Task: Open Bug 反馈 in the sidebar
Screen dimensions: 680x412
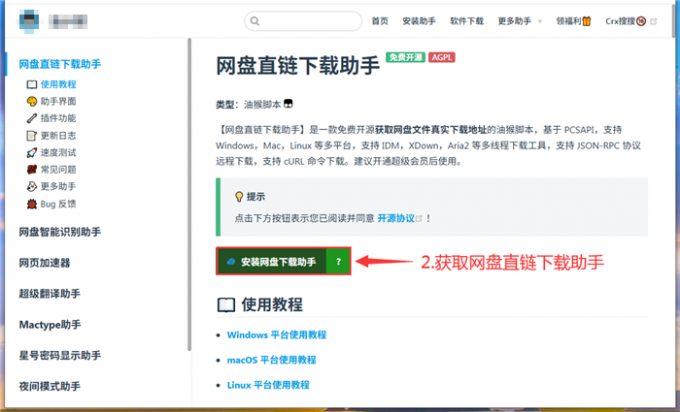Action: [58, 204]
